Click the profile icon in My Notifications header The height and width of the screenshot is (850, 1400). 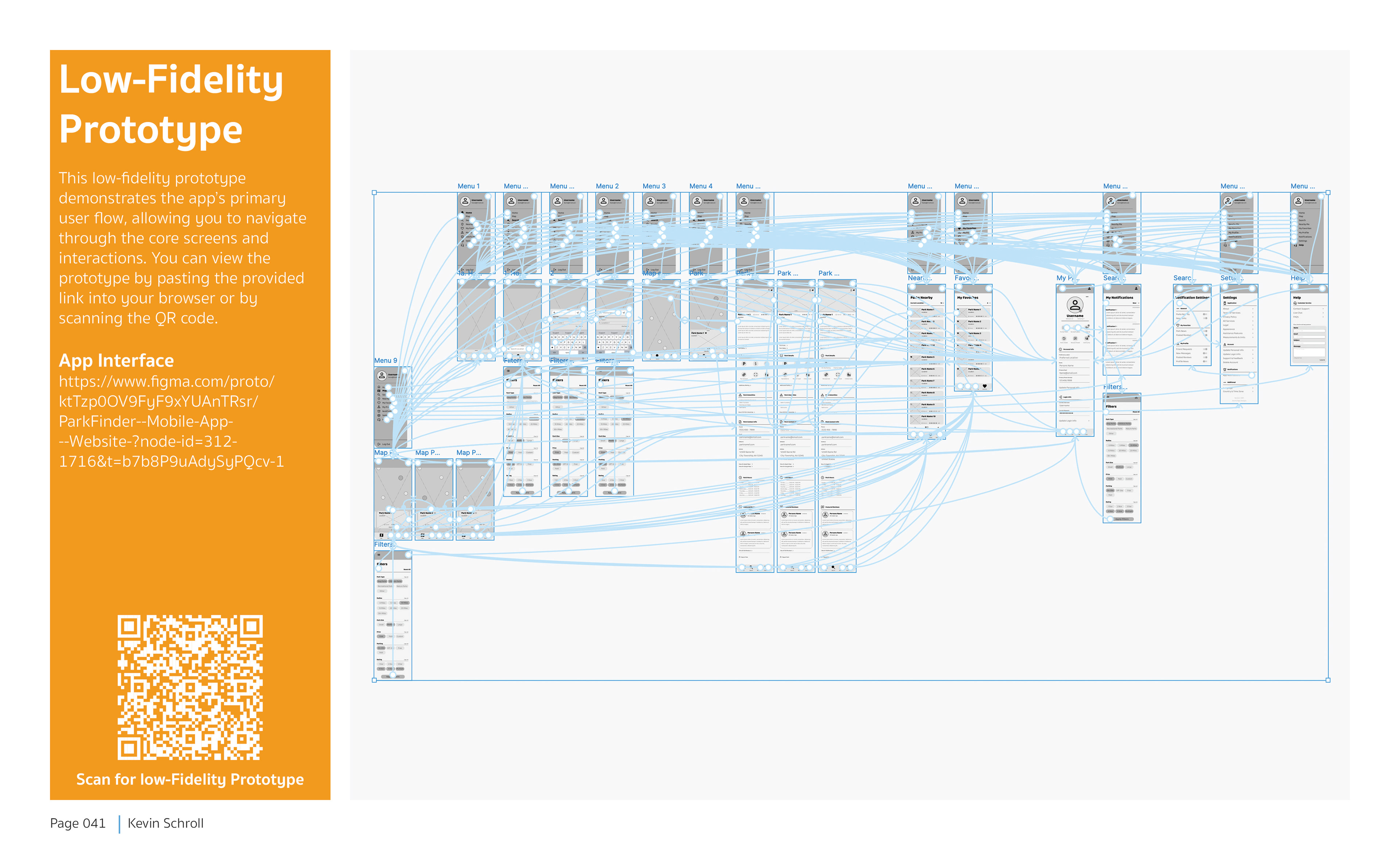[x=1136, y=289]
